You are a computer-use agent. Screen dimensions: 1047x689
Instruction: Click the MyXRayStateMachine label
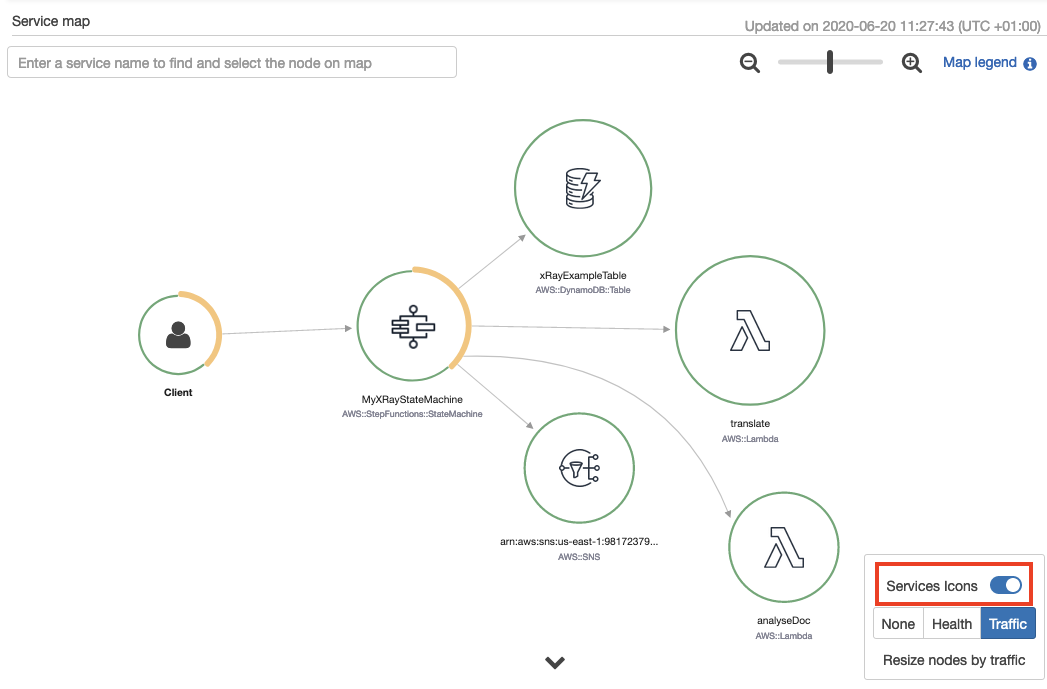tap(412, 399)
